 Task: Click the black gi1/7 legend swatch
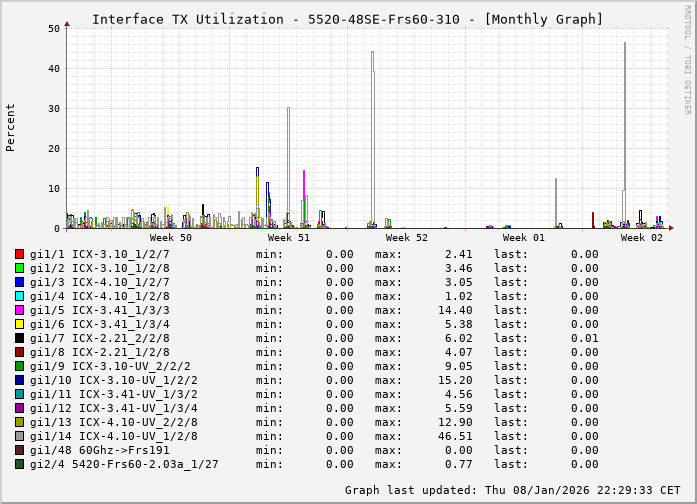[20, 338]
